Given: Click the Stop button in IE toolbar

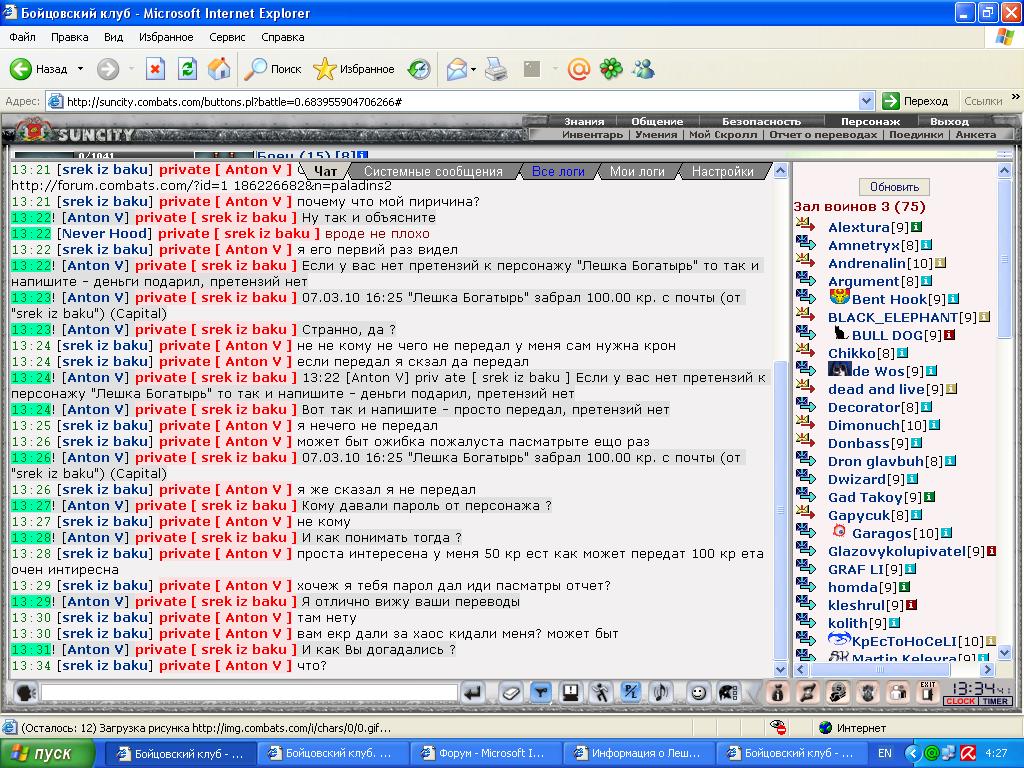Looking at the screenshot, I should tap(155, 69).
